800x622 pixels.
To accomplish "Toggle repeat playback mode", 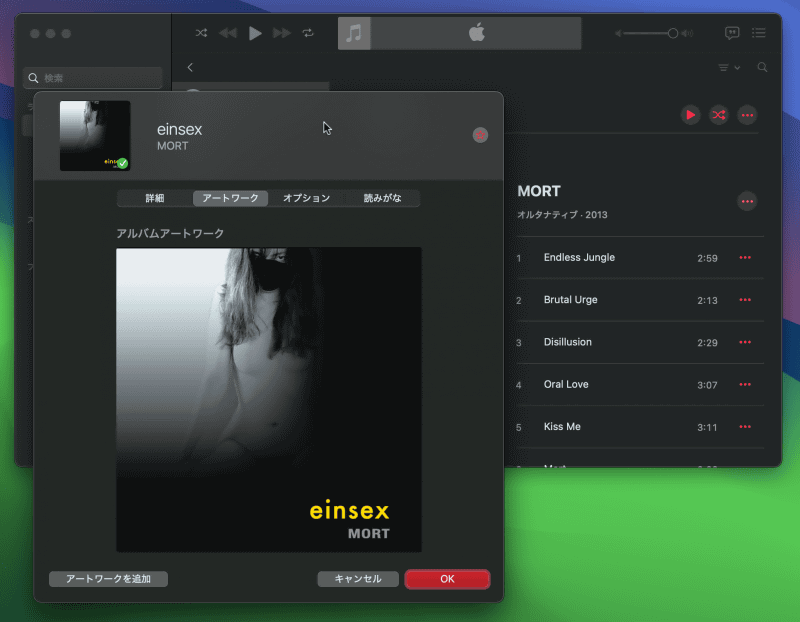I will 308,33.
